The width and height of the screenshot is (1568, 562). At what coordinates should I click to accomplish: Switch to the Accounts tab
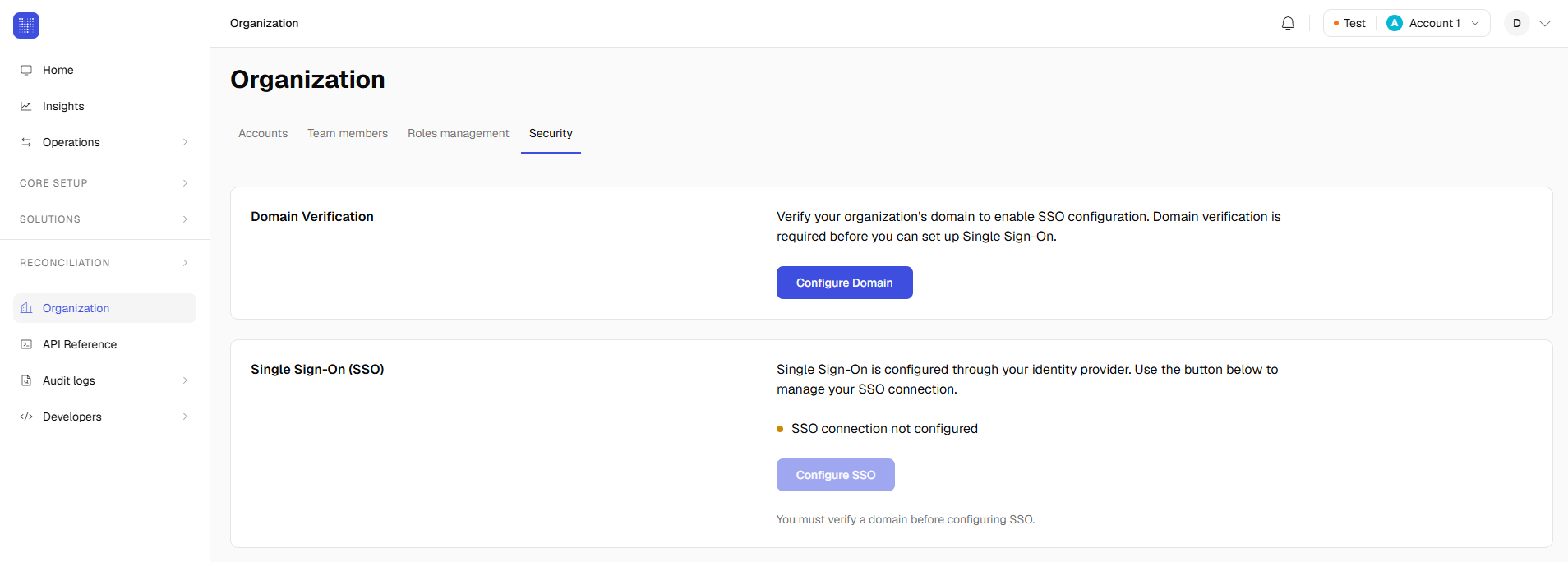click(x=263, y=133)
